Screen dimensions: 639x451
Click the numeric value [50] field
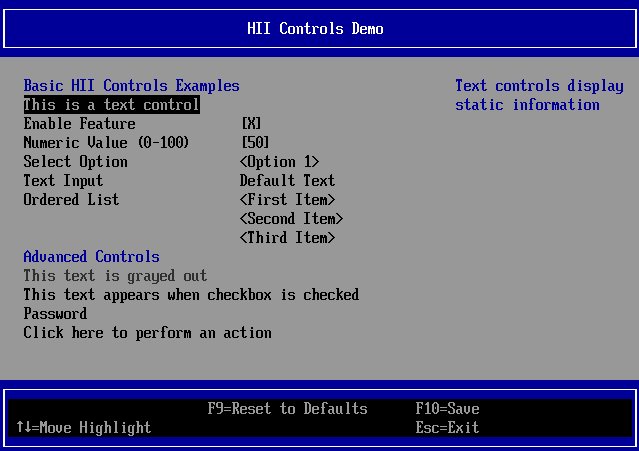[255, 143]
